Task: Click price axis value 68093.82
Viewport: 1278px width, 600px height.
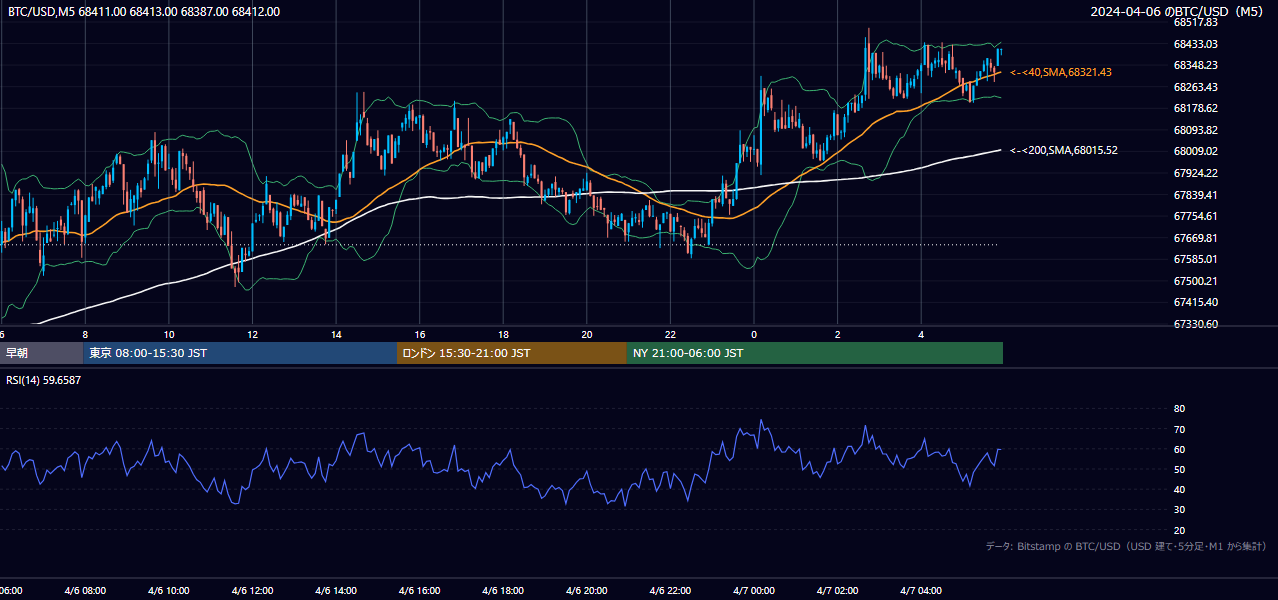Action: (x=1195, y=130)
